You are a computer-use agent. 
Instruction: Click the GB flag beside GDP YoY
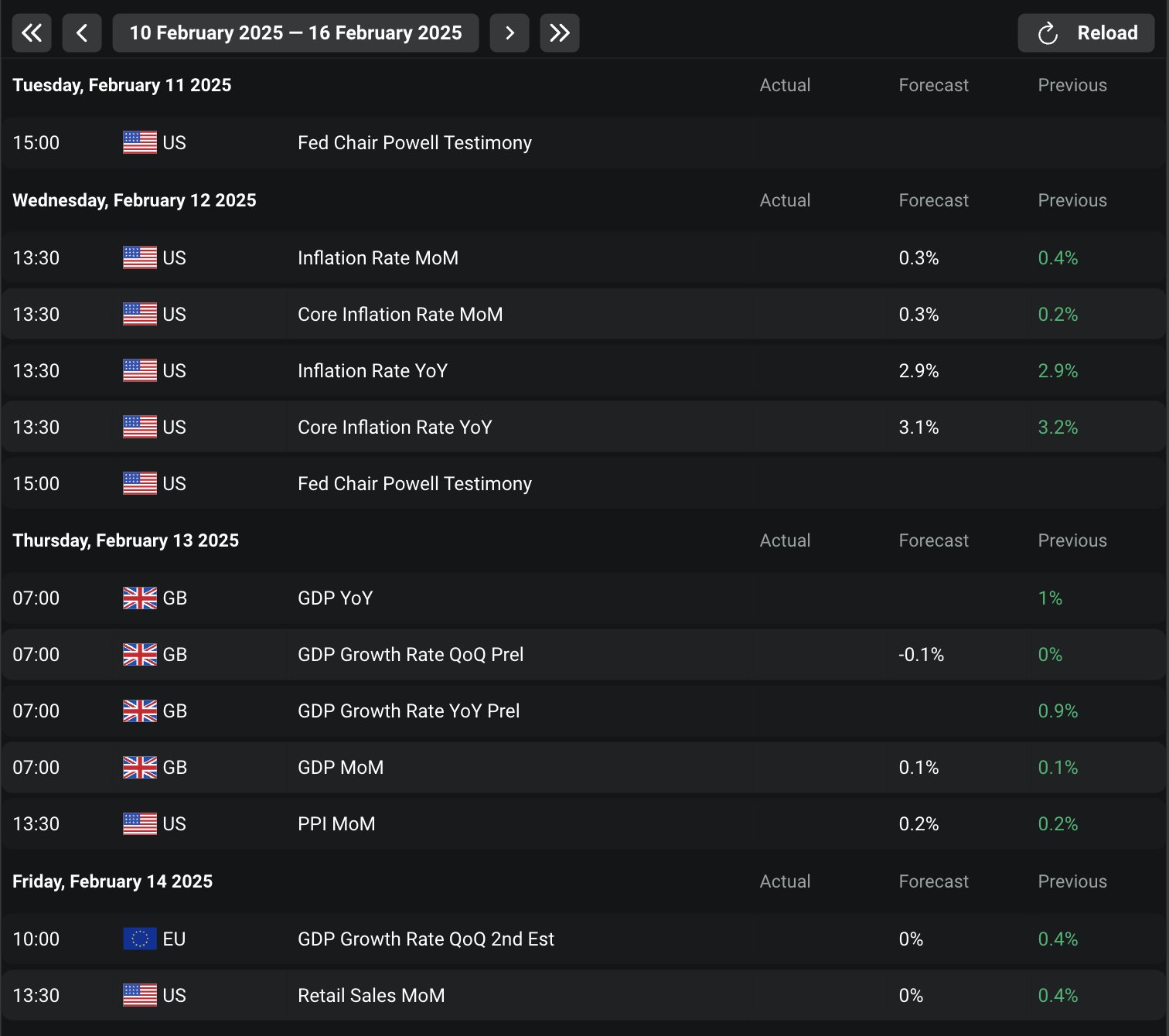click(140, 598)
